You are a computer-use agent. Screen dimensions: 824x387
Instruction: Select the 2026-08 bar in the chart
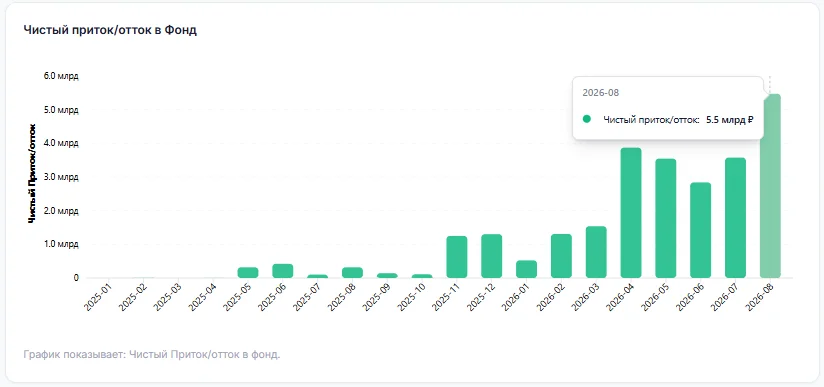point(770,186)
